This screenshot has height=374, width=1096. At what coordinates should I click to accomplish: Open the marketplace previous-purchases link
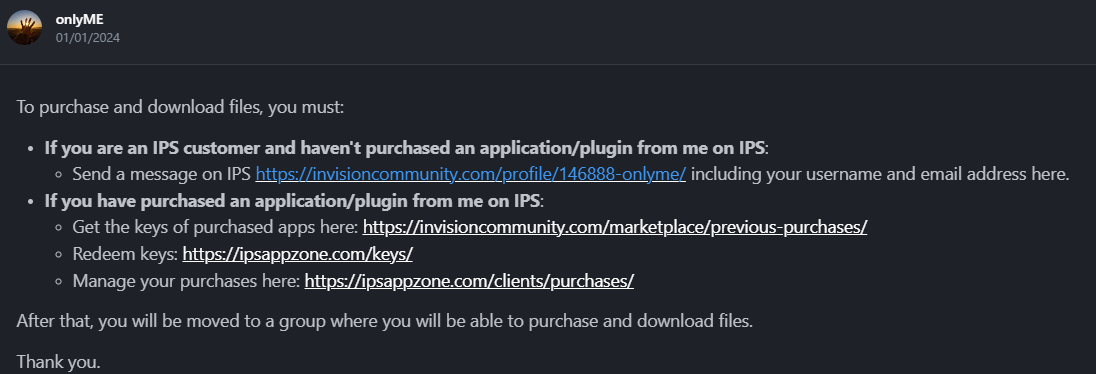click(615, 227)
